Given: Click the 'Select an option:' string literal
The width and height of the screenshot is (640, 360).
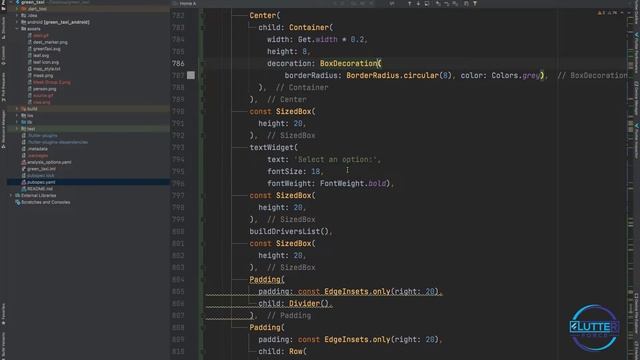Looking at the screenshot, I should 335,160.
